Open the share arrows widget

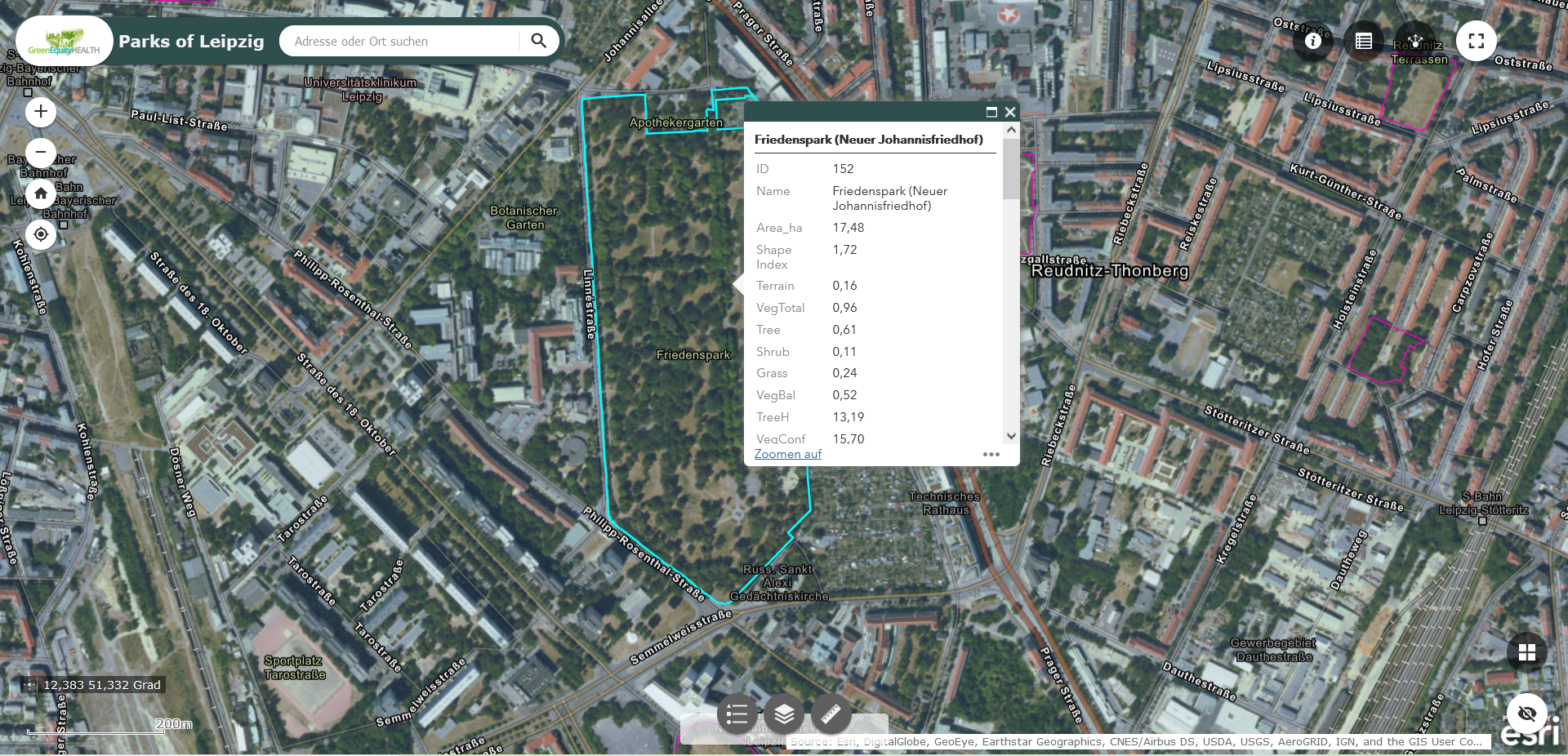[1414, 41]
